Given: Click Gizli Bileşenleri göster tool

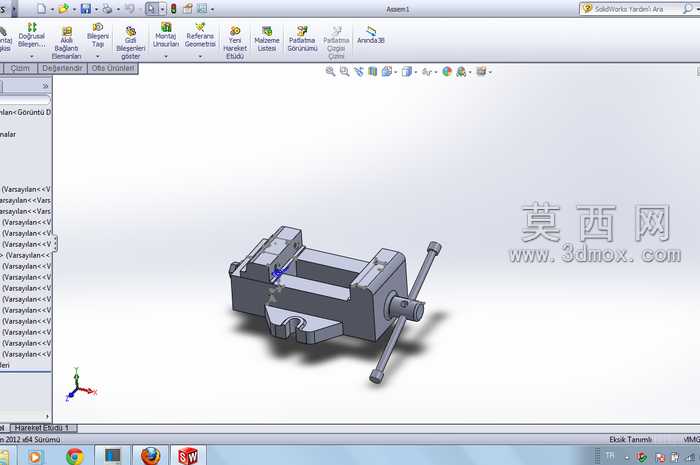Looking at the screenshot, I should tap(130, 43).
